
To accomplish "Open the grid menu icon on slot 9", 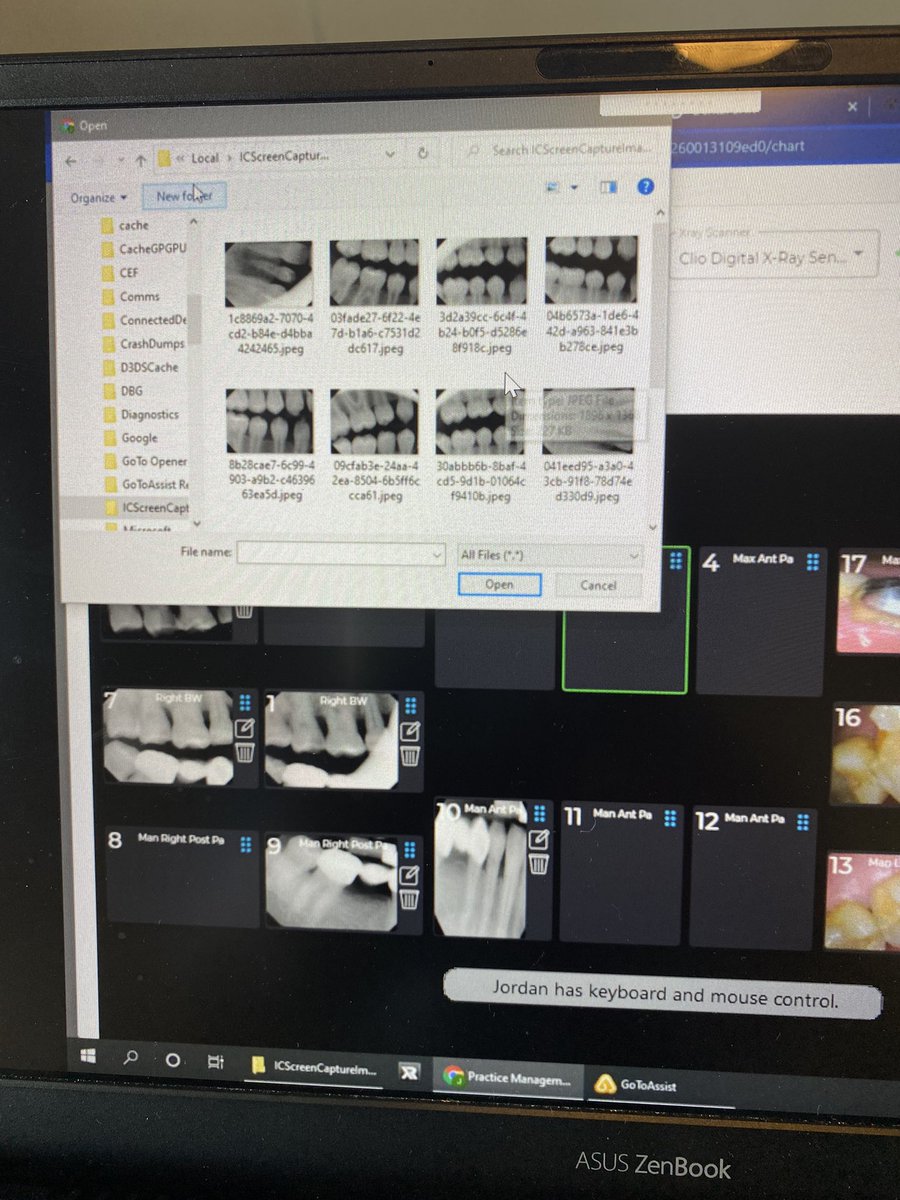I will coord(410,850).
